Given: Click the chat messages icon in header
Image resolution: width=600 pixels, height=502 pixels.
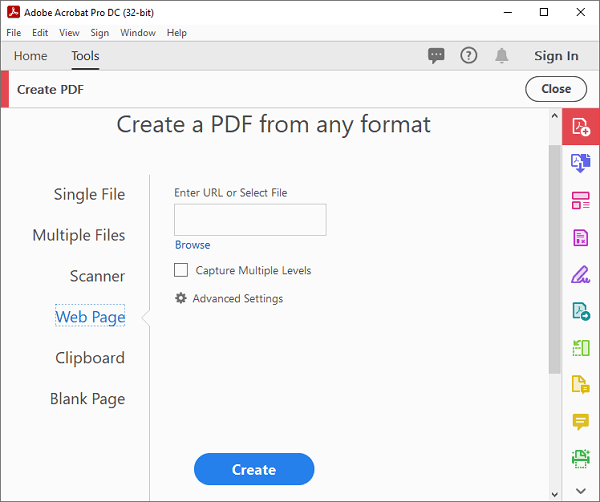Looking at the screenshot, I should pos(436,56).
